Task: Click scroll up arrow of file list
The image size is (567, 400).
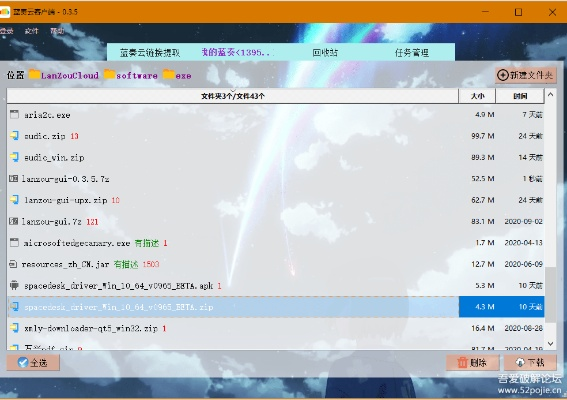Action: pyautogui.click(x=550, y=95)
